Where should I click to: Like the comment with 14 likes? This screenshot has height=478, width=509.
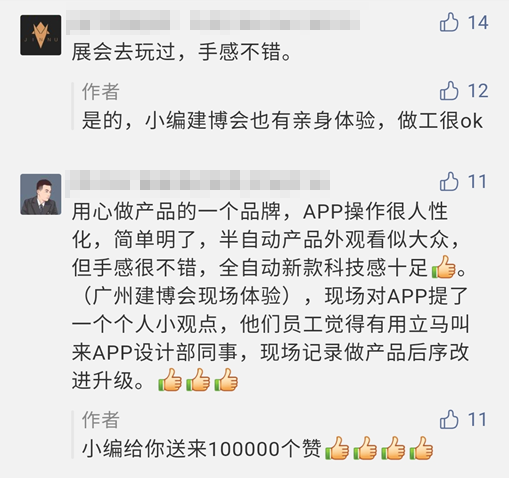449,22
